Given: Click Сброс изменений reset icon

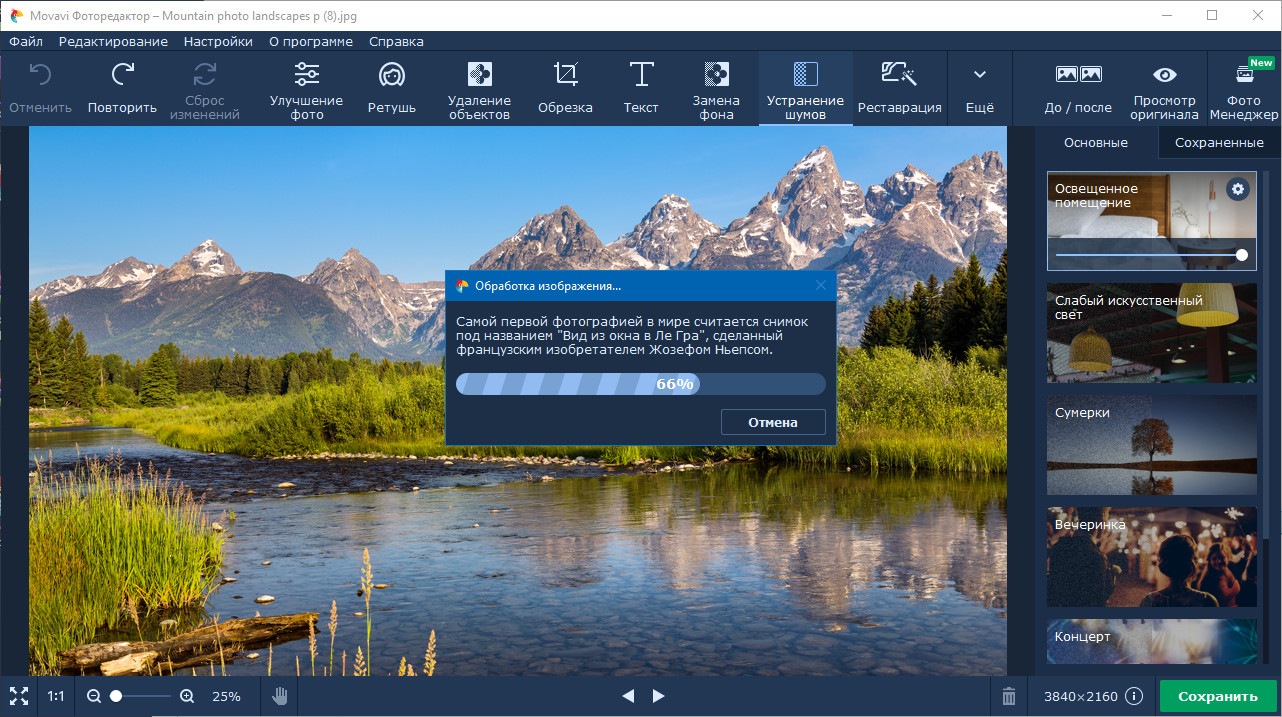Looking at the screenshot, I should click(205, 74).
